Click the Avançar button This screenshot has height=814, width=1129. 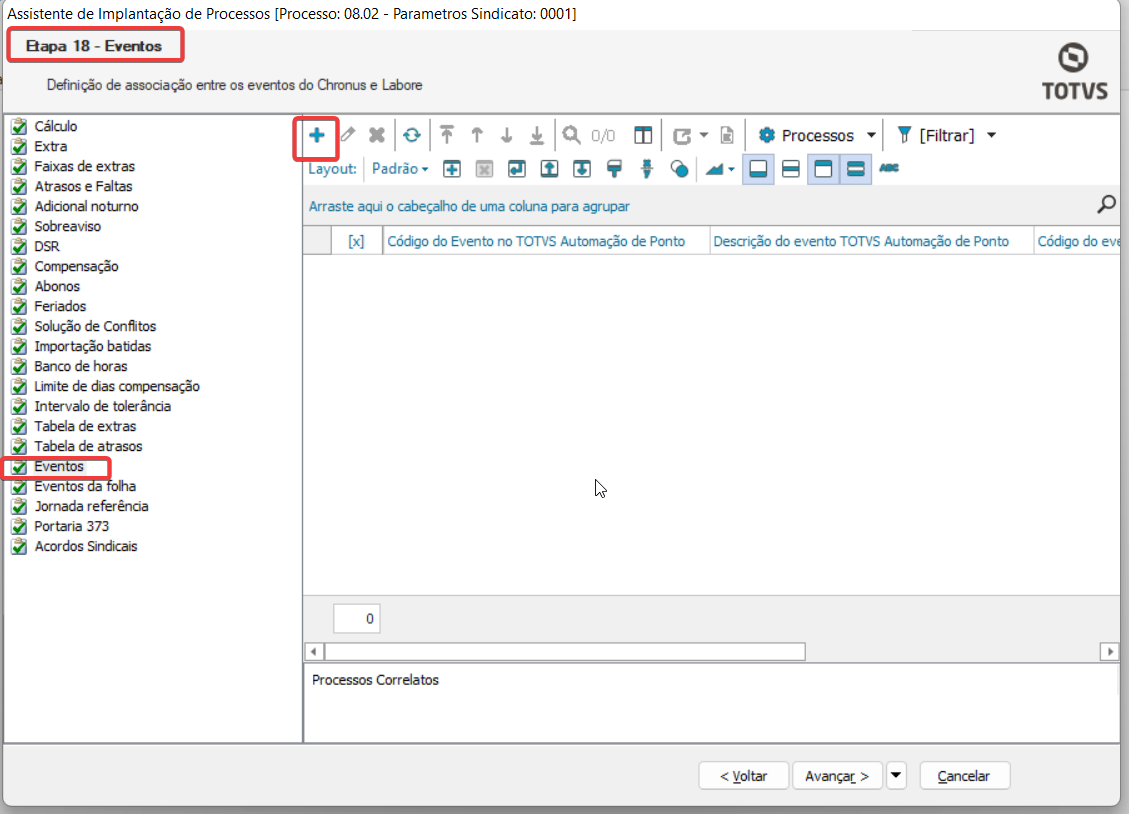837,776
